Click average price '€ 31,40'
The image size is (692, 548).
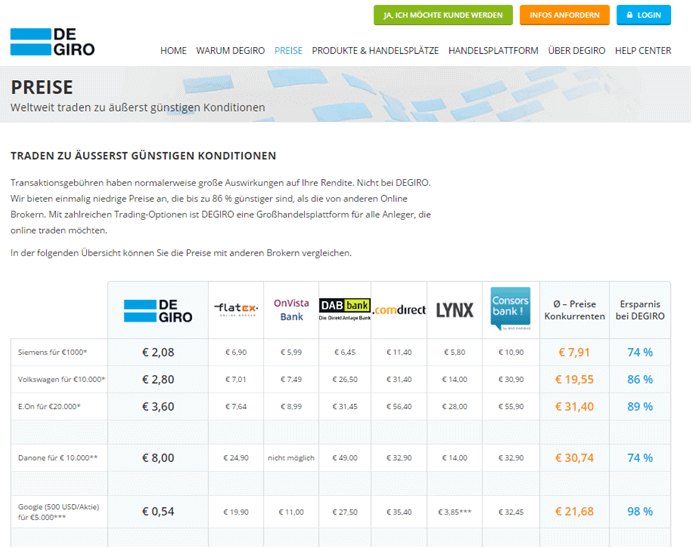coord(574,407)
